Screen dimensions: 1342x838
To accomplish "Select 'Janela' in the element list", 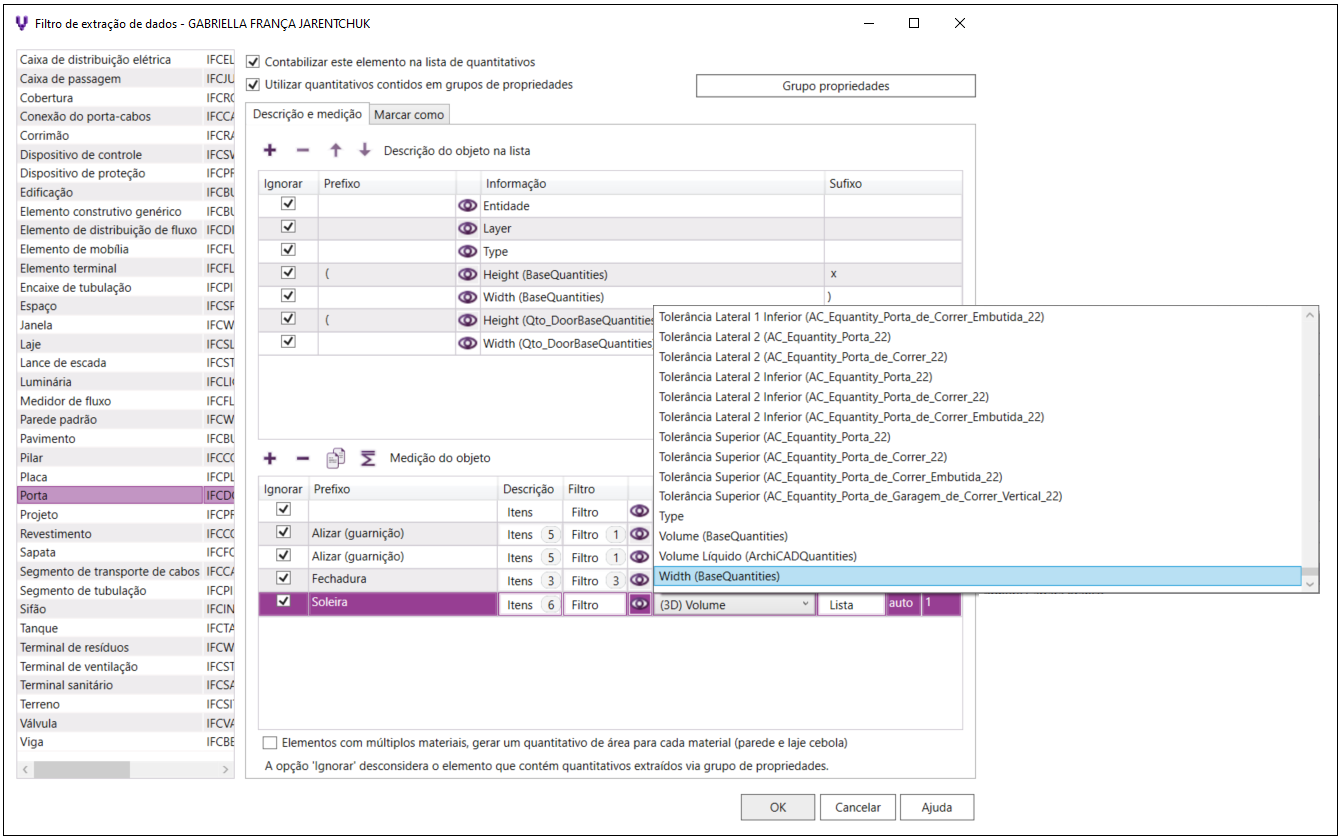I will (x=36, y=325).
